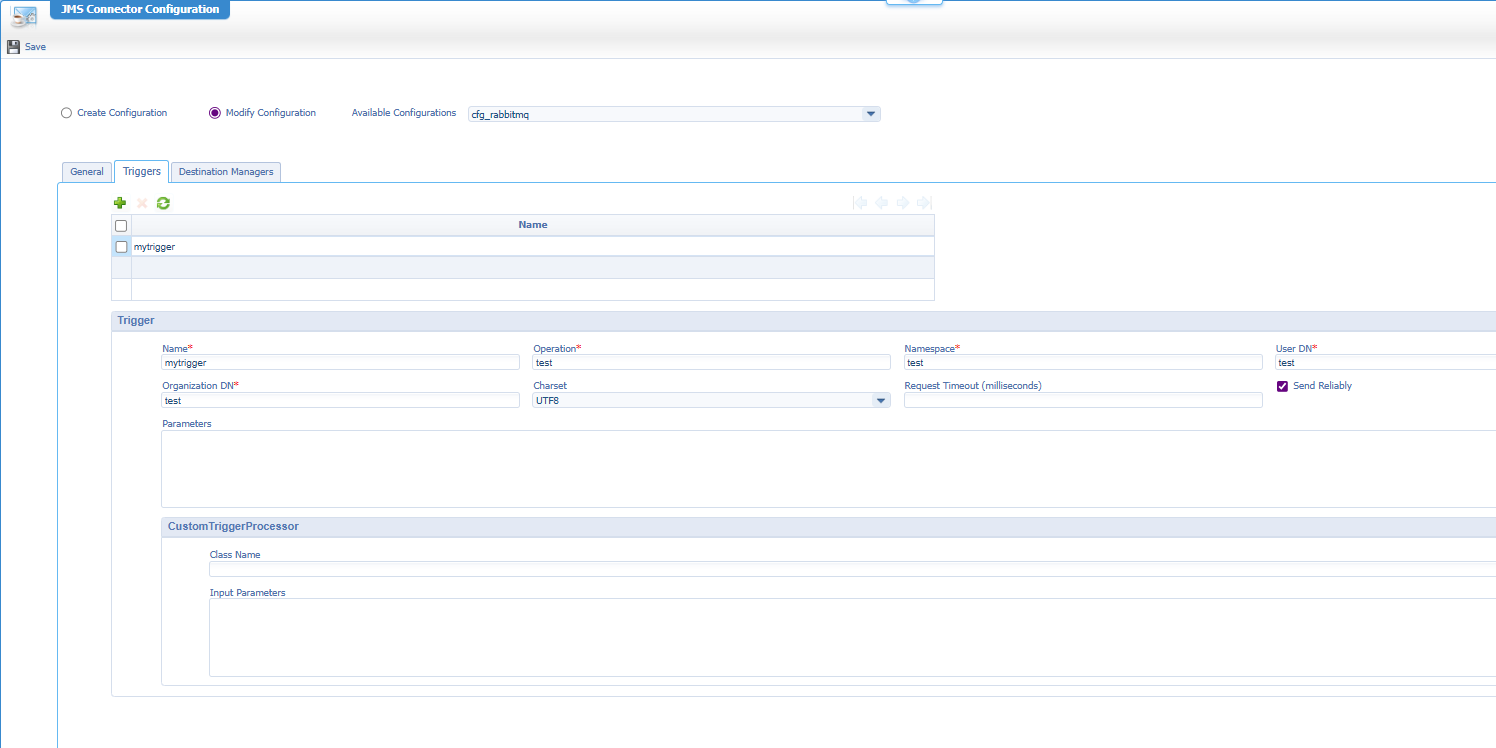The height and width of the screenshot is (748, 1496).
Task: Click the JMS Connector application icon
Action: (23, 15)
